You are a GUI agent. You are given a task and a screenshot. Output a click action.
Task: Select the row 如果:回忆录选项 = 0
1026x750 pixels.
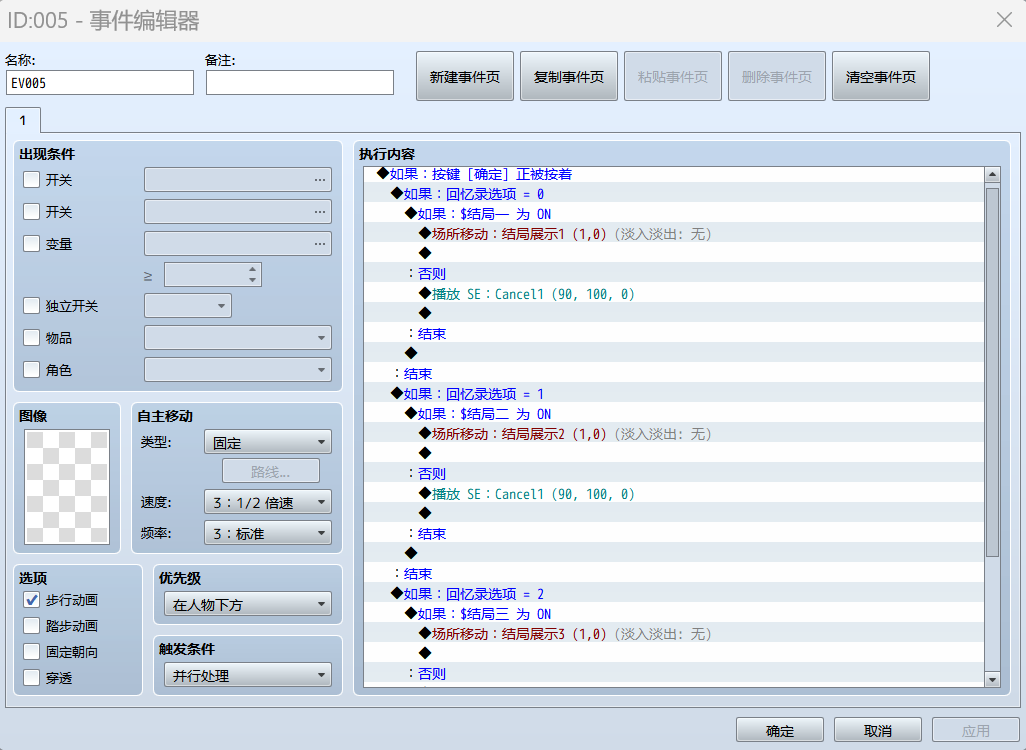pos(673,194)
